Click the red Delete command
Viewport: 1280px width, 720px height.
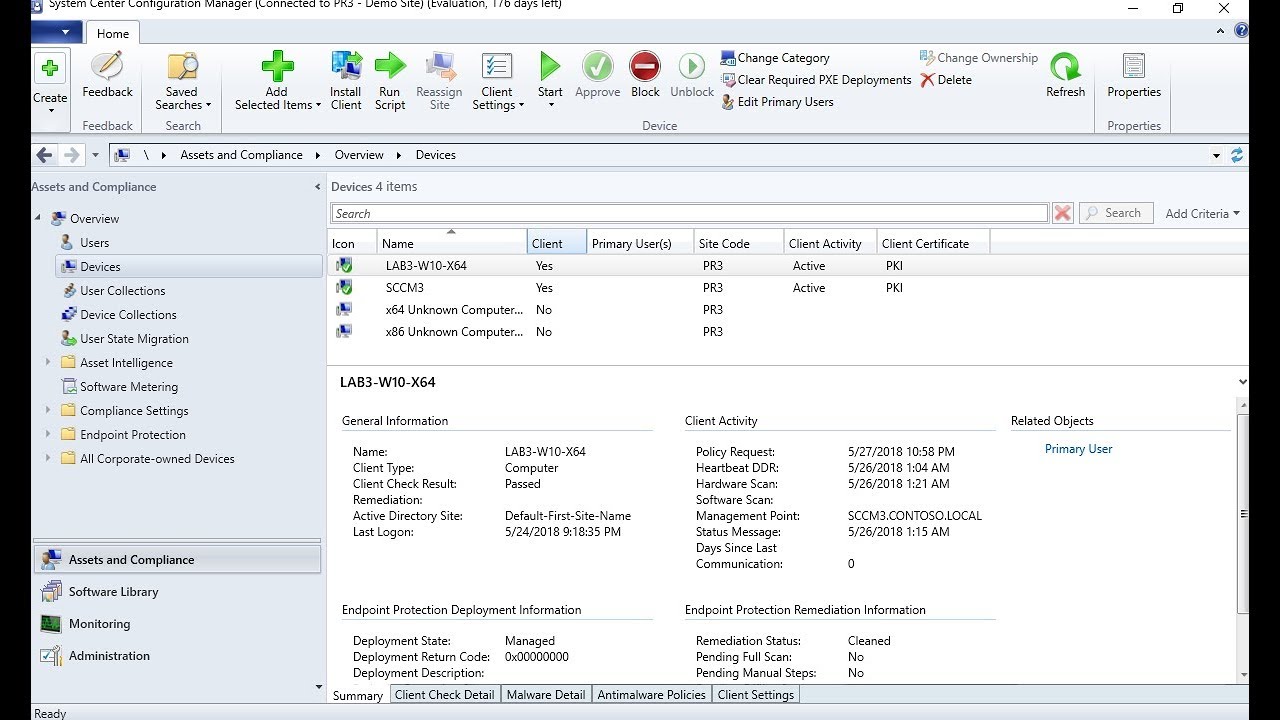(x=946, y=80)
